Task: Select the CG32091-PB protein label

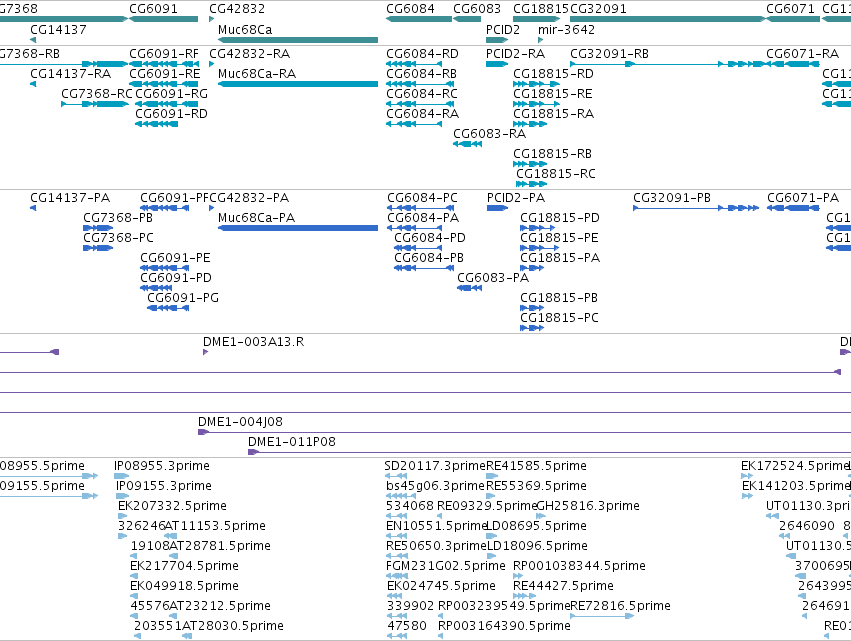Action: click(671, 198)
